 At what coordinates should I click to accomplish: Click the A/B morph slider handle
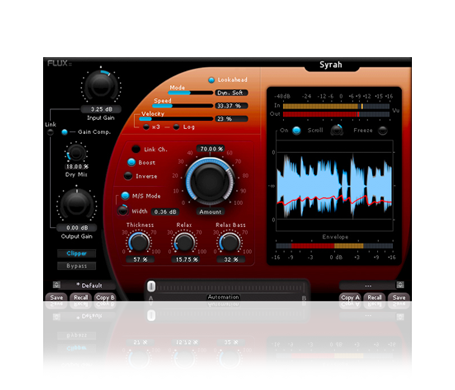[x=151, y=286]
